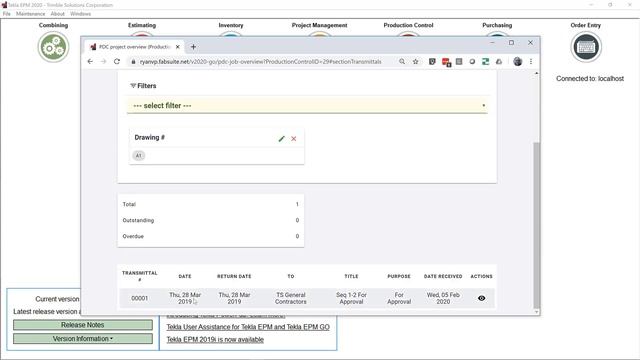The width and height of the screenshot is (640, 360).
Task: Open the browser three-dot menu
Action: tap(531, 62)
